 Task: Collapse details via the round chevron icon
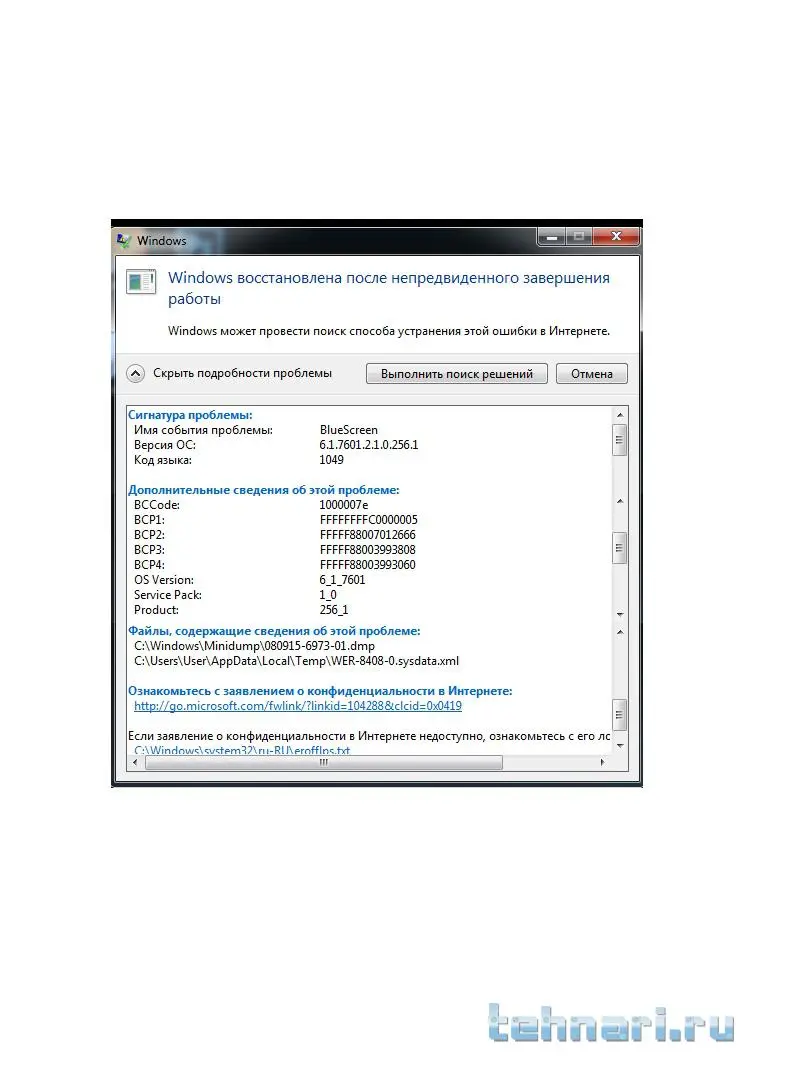(x=136, y=373)
